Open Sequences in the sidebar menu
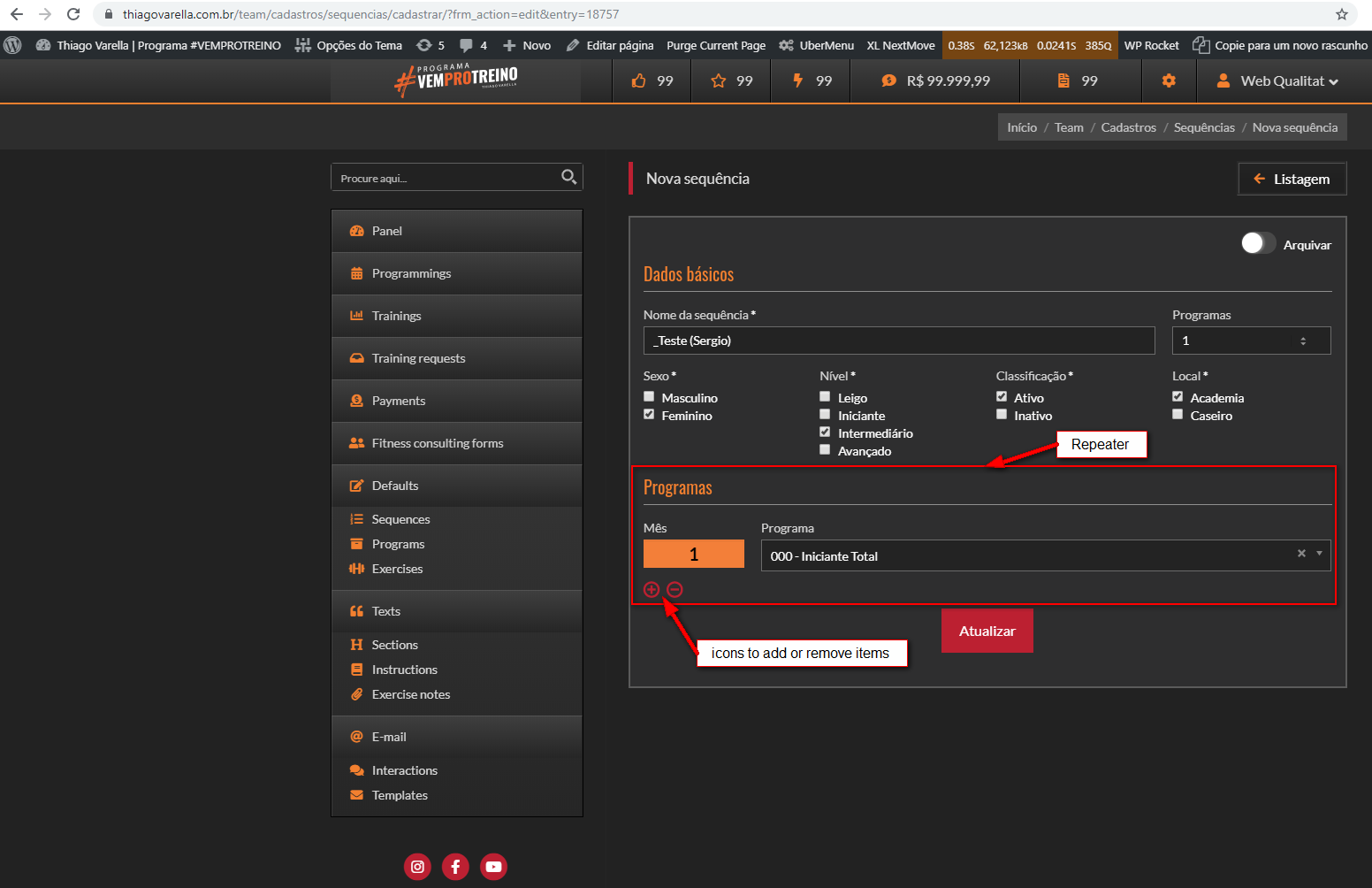Viewport: 1372px width, 888px height. [400, 519]
